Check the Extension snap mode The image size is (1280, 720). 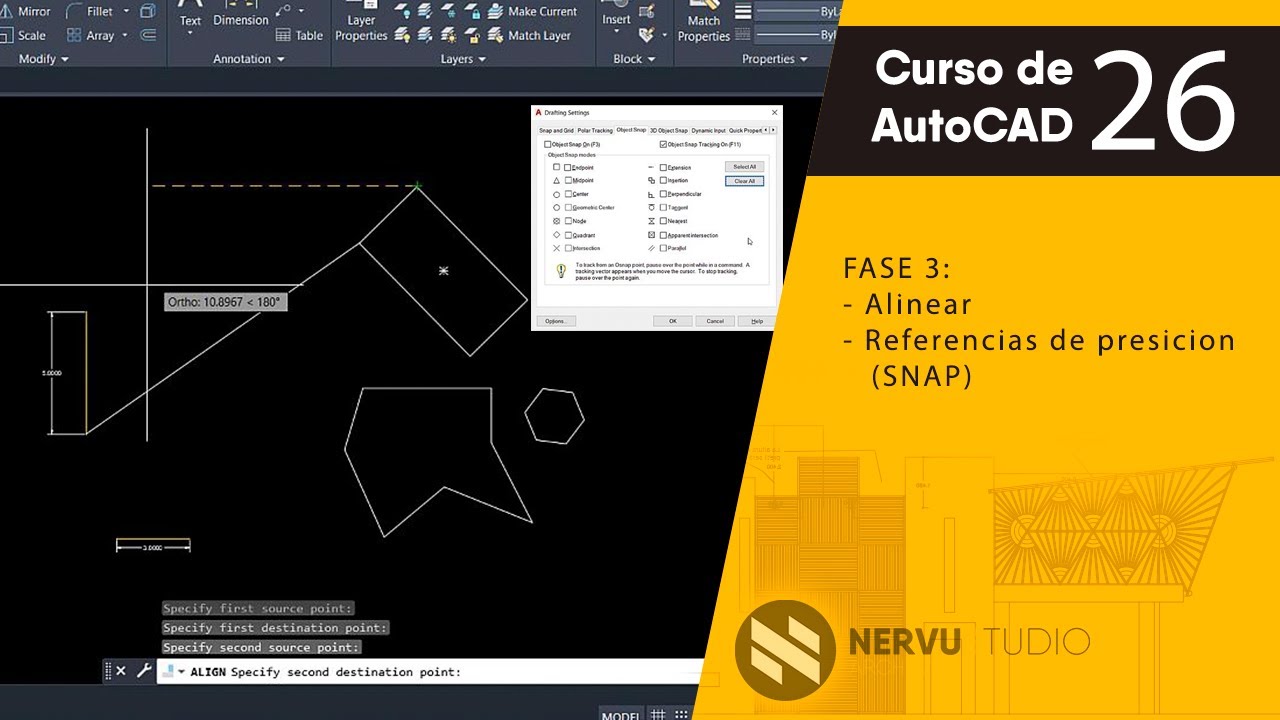click(663, 168)
